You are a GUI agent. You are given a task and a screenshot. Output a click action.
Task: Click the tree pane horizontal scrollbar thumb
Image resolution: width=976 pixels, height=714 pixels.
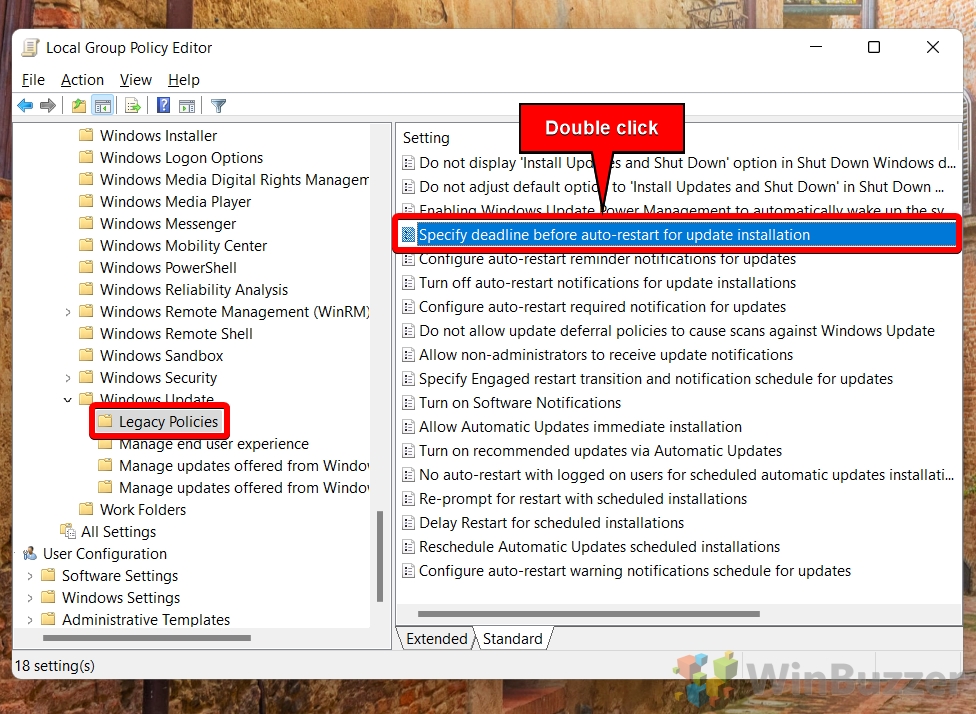pos(147,638)
